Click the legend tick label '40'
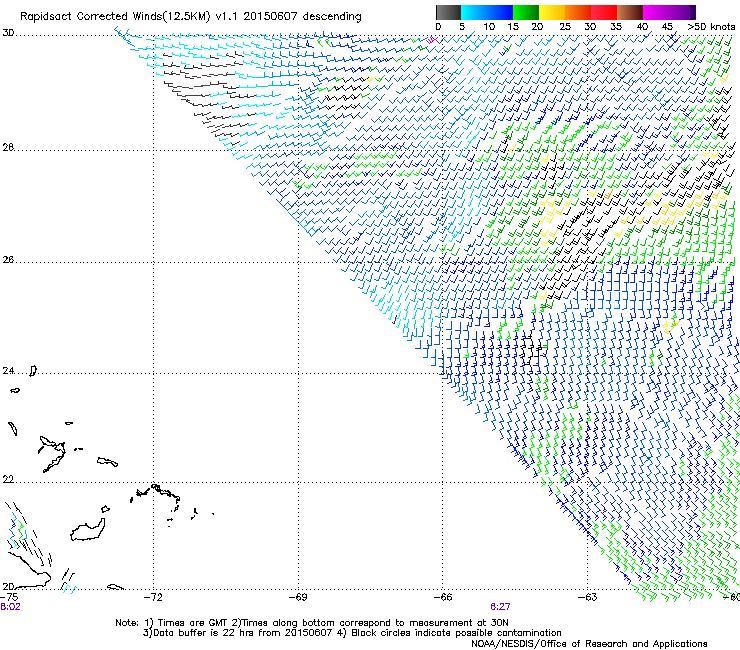 642,27
